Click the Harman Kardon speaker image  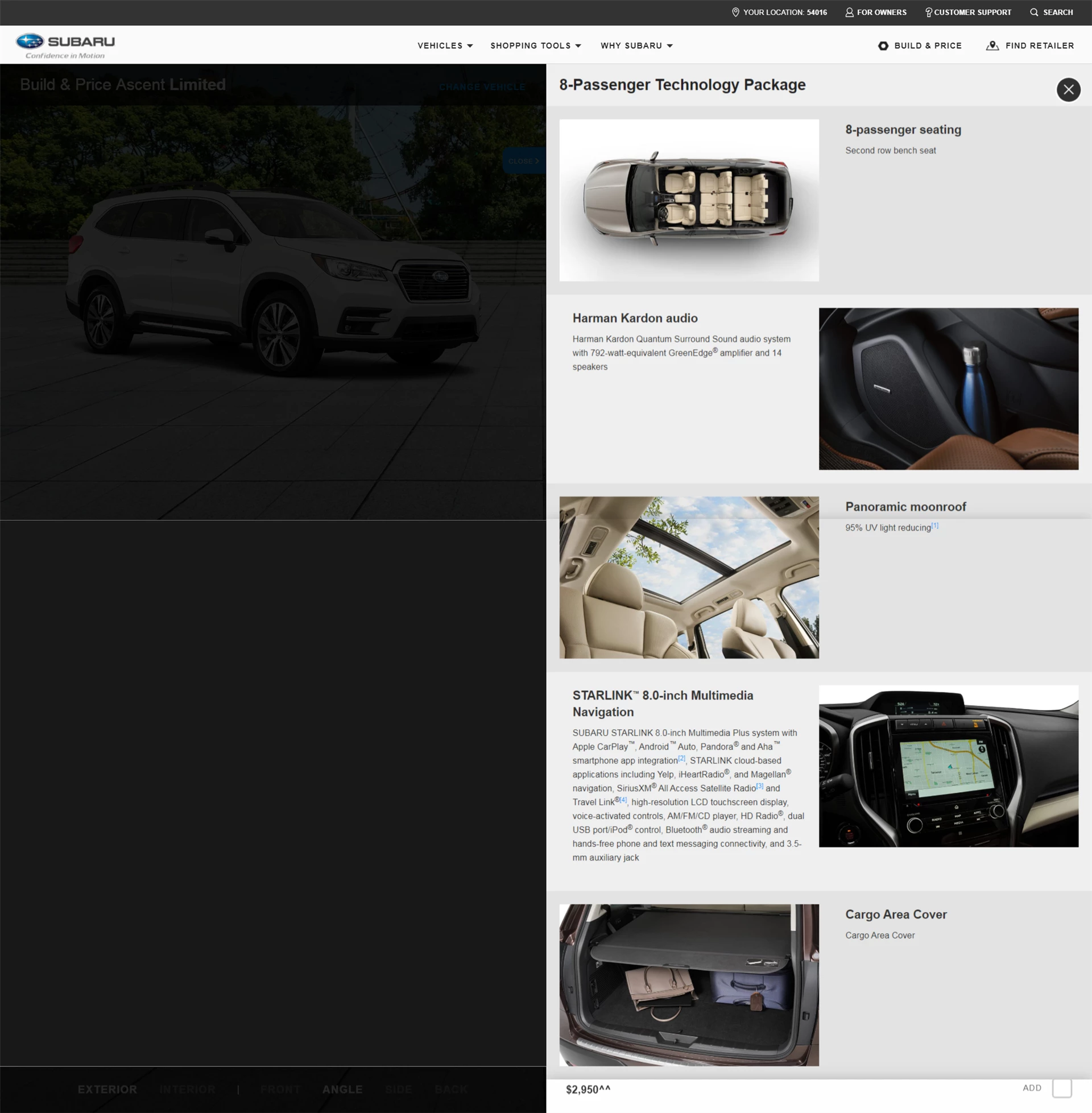[948, 389]
